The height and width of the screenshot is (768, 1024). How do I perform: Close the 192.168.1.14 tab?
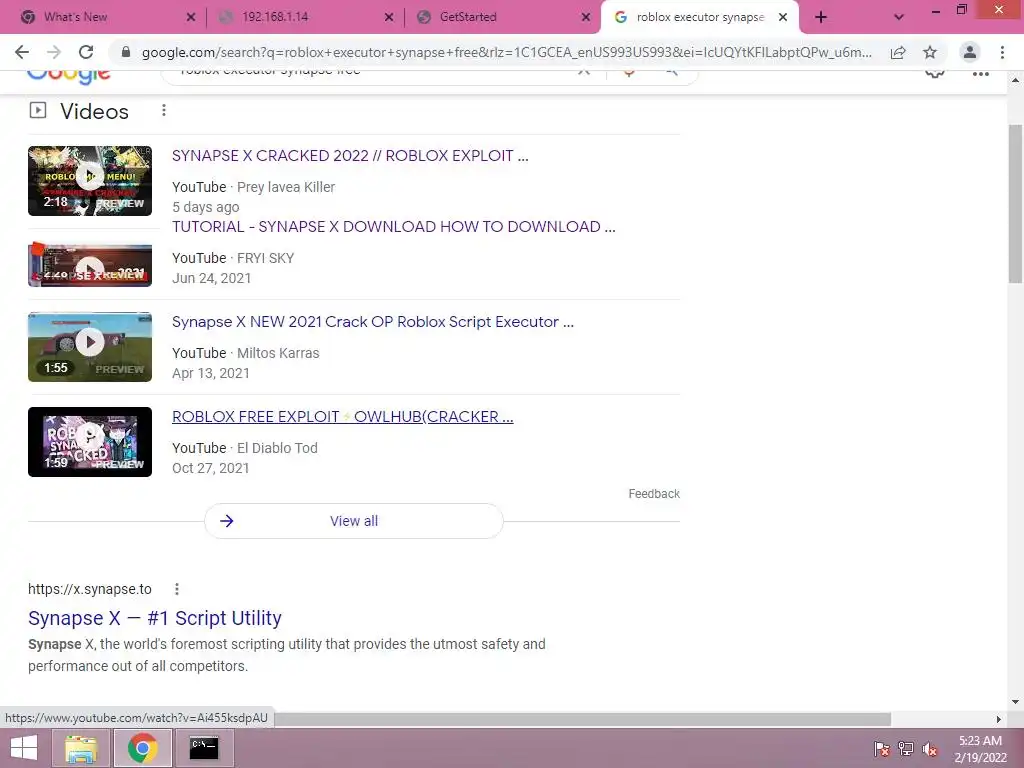[389, 17]
